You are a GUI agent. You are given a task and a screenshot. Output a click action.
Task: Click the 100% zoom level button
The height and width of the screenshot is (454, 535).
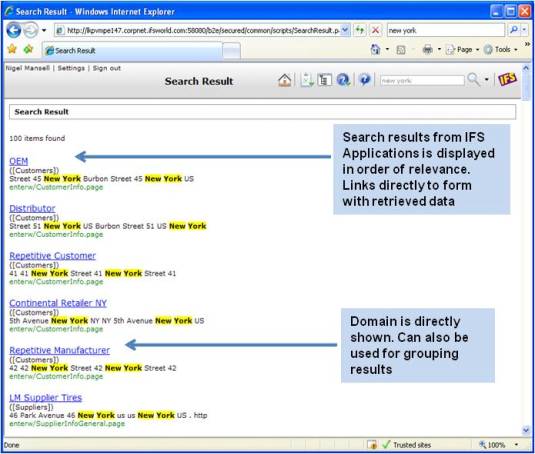(492, 445)
